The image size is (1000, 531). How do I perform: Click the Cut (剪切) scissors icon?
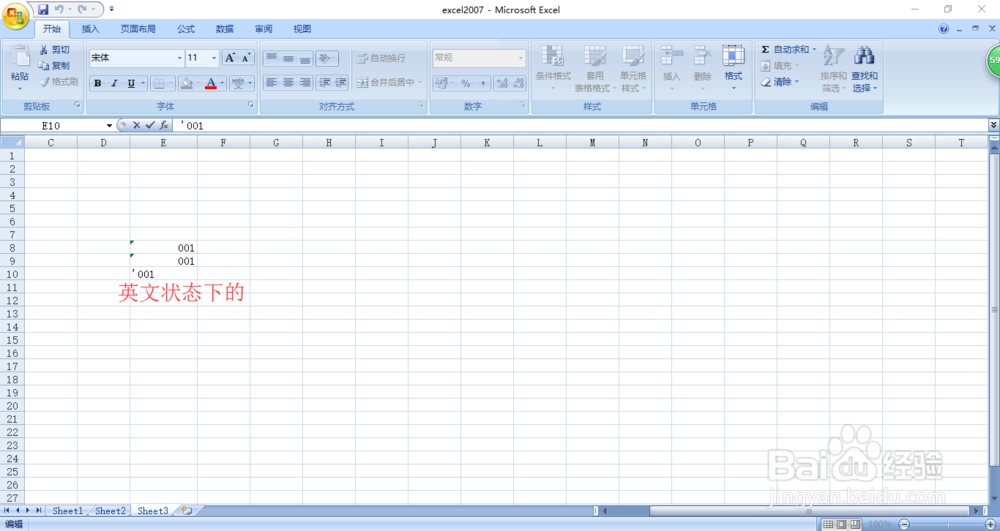(x=44, y=50)
